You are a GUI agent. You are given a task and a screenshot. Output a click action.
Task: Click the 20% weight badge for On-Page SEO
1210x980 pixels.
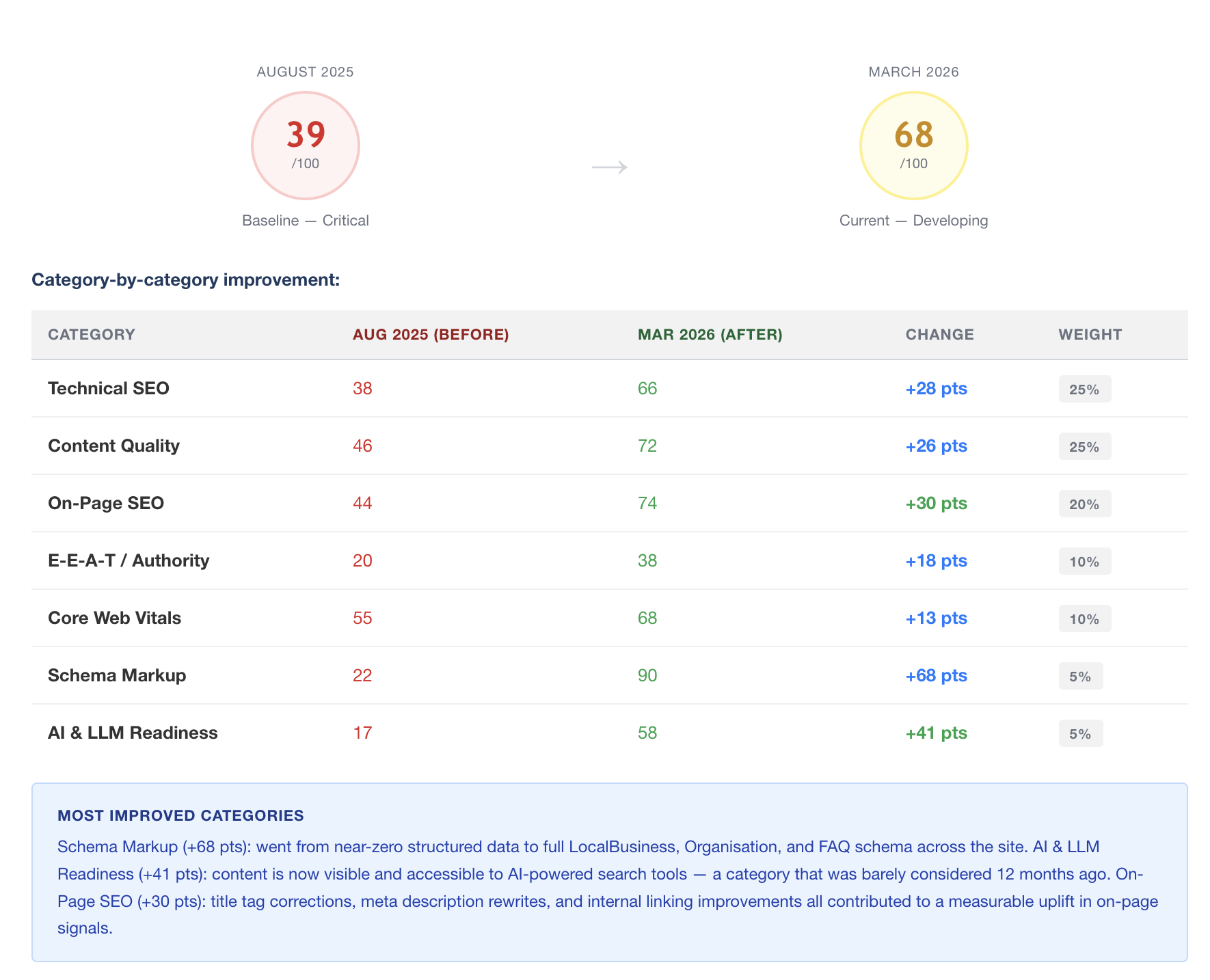1084,504
